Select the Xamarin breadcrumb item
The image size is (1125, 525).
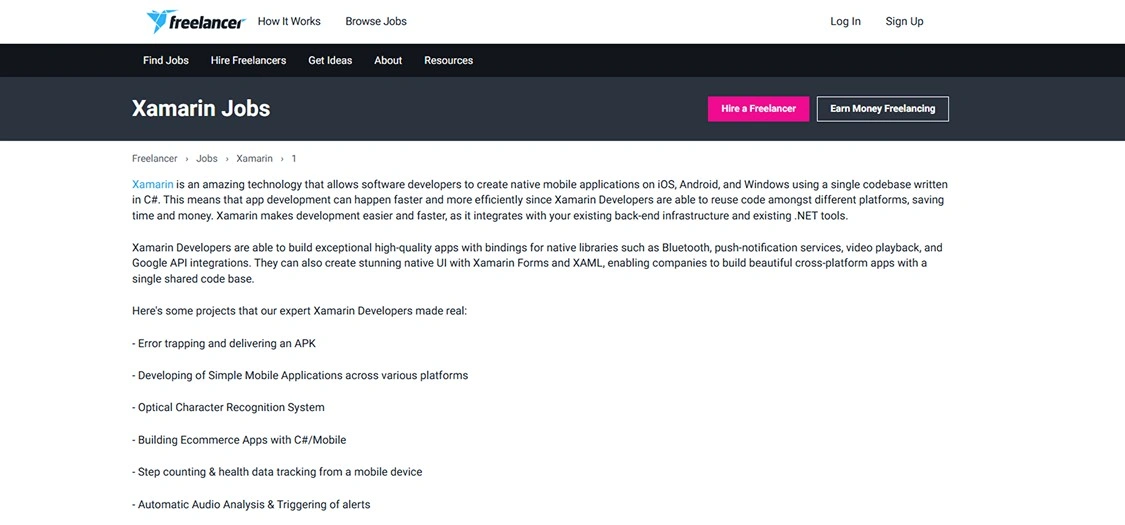click(x=255, y=158)
